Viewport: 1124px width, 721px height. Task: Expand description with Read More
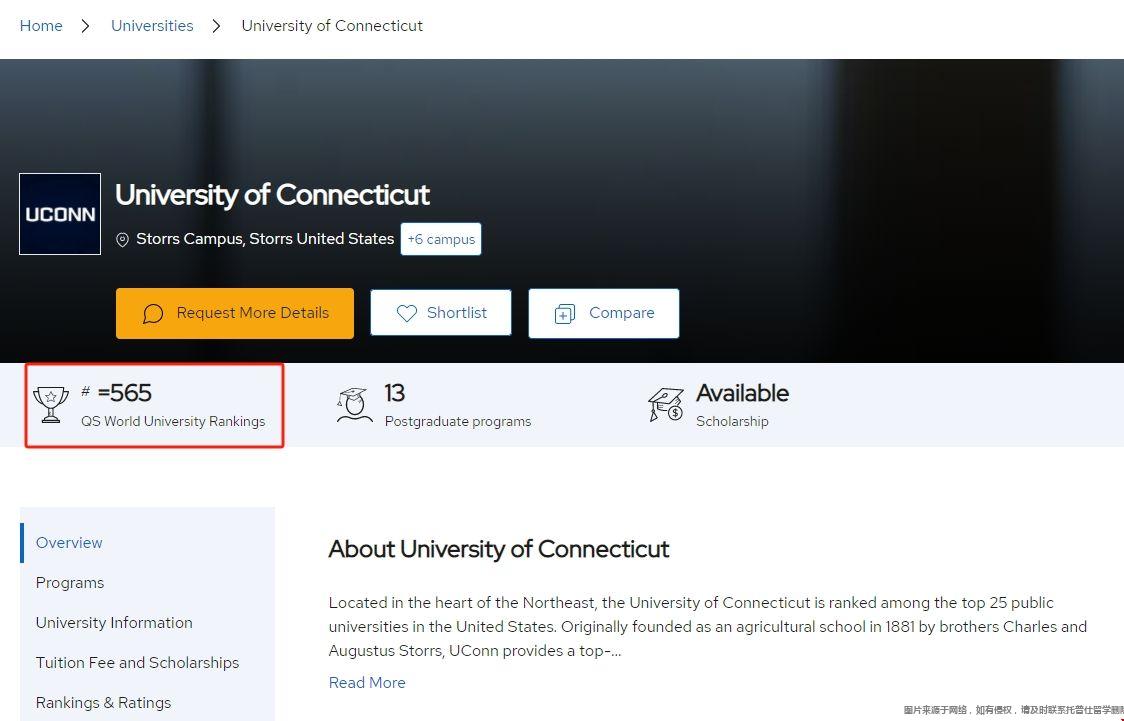coord(367,682)
